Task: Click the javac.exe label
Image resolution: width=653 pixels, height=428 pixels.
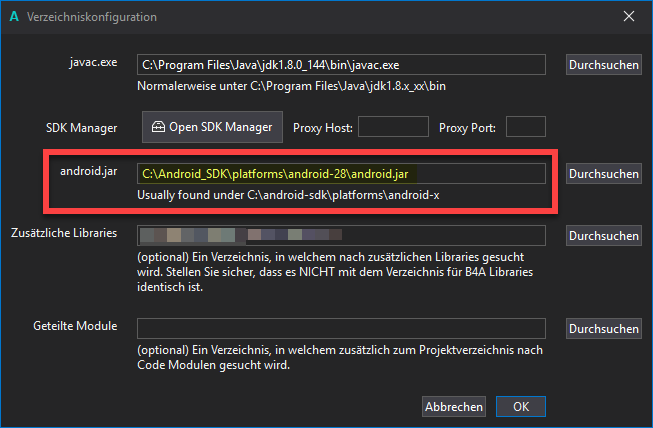Action: click(x=94, y=63)
